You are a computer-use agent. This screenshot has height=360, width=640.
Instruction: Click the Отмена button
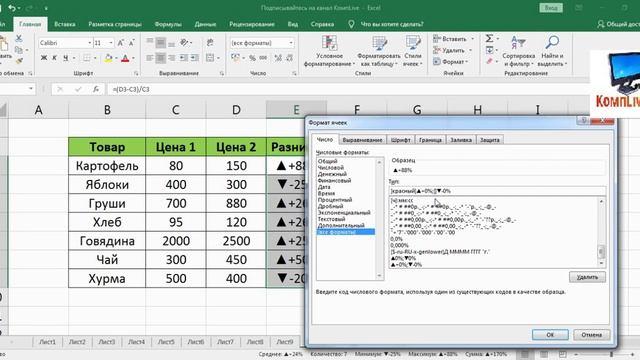[x=592, y=335]
